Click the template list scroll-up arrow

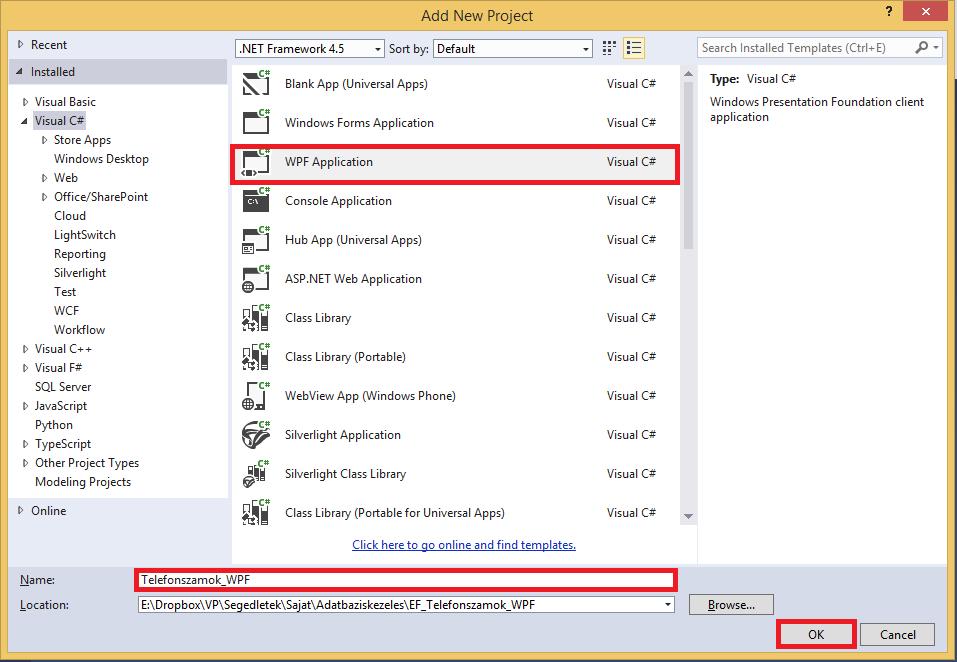688,74
